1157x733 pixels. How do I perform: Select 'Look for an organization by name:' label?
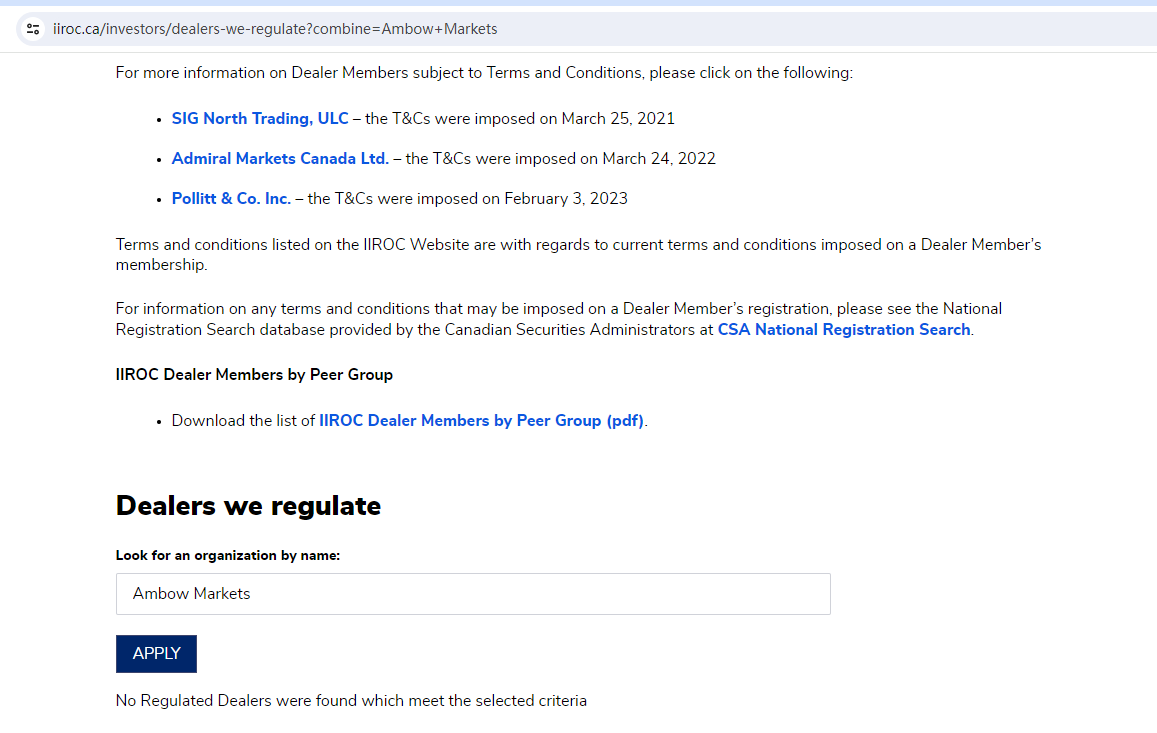pos(227,556)
